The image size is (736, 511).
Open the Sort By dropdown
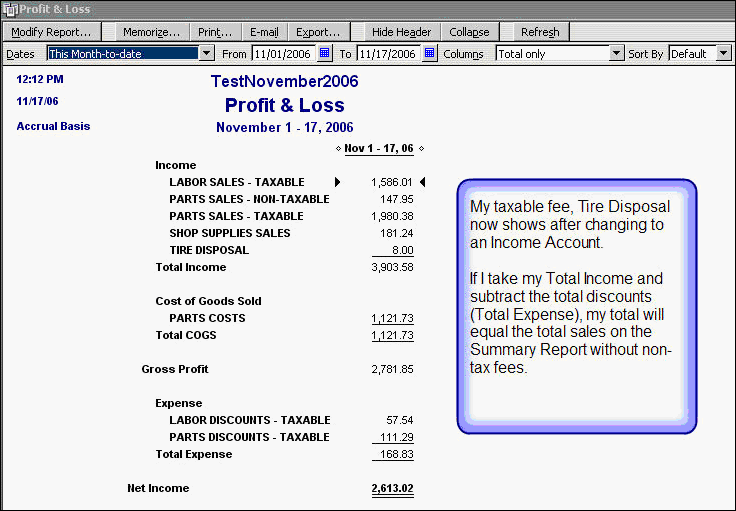(724, 53)
